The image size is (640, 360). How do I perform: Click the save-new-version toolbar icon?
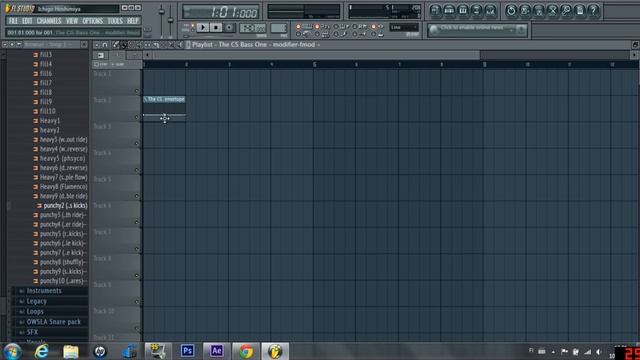(524, 10)
